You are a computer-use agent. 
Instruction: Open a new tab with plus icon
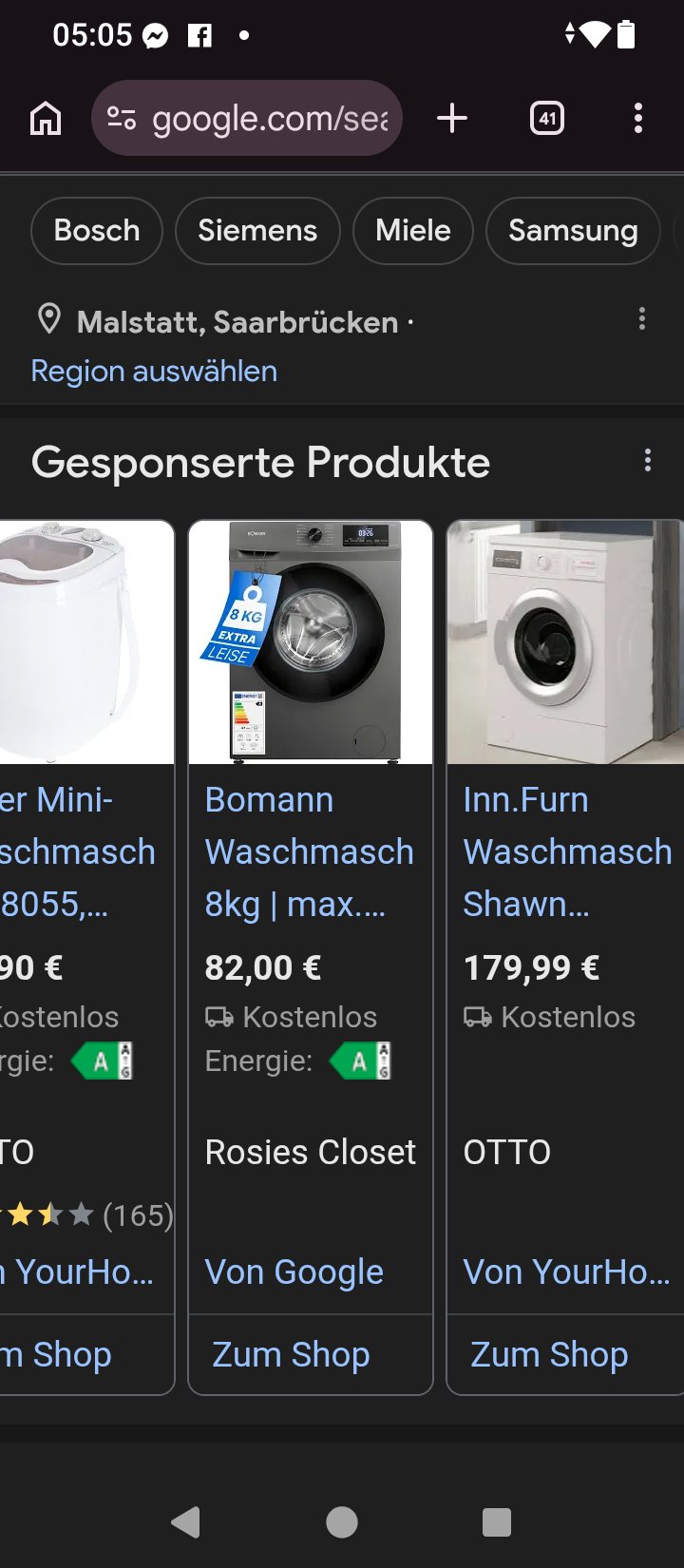(452, 119)
